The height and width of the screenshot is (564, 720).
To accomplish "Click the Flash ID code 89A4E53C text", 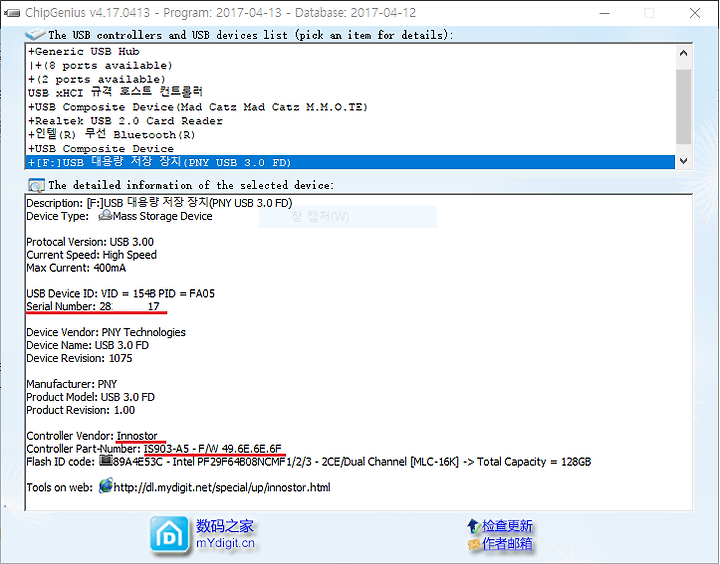I will (x=309, y=462).
